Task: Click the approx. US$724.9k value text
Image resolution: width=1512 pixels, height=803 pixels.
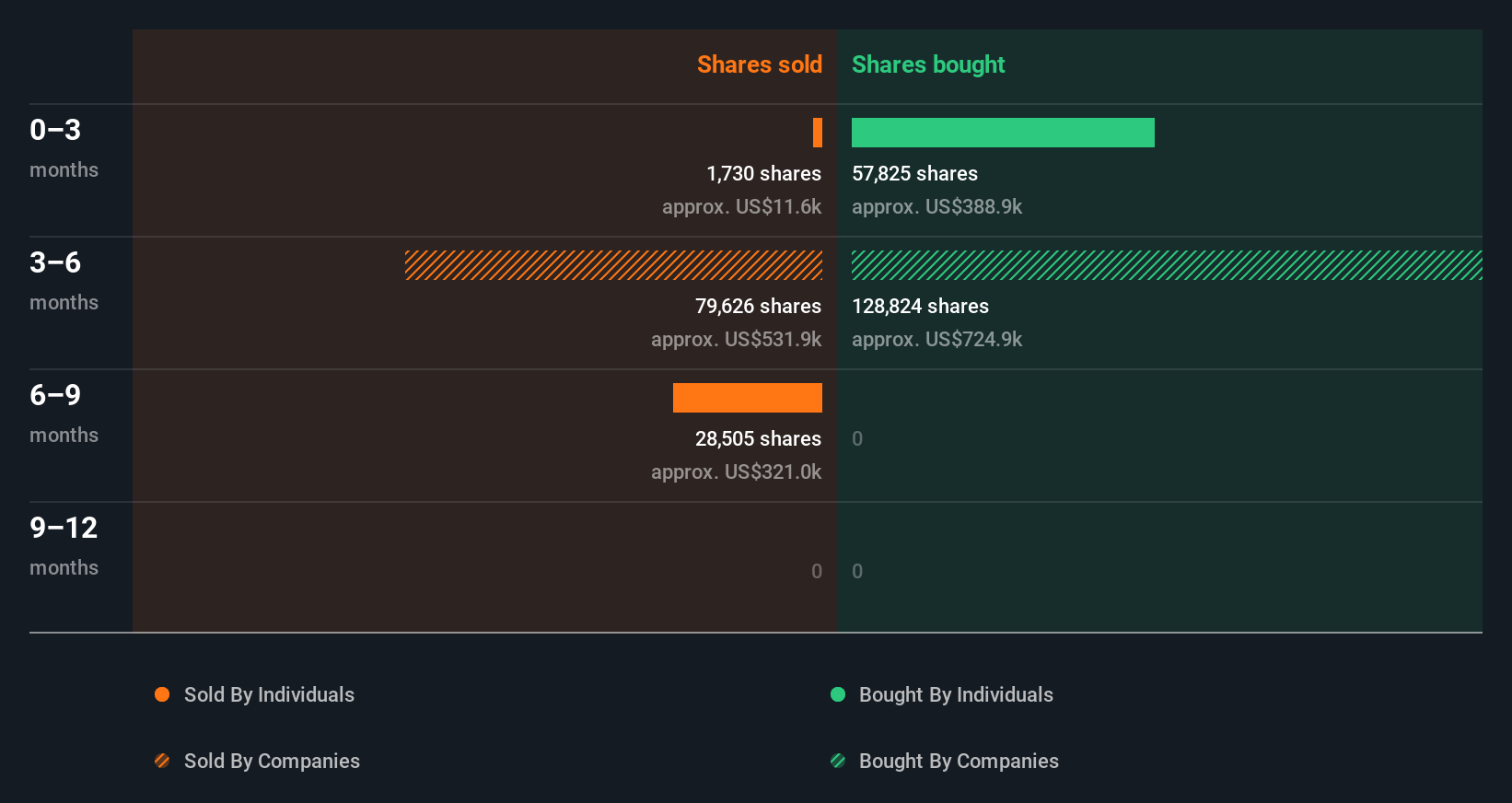Action: pyautogui.click(x=936, y=339)
